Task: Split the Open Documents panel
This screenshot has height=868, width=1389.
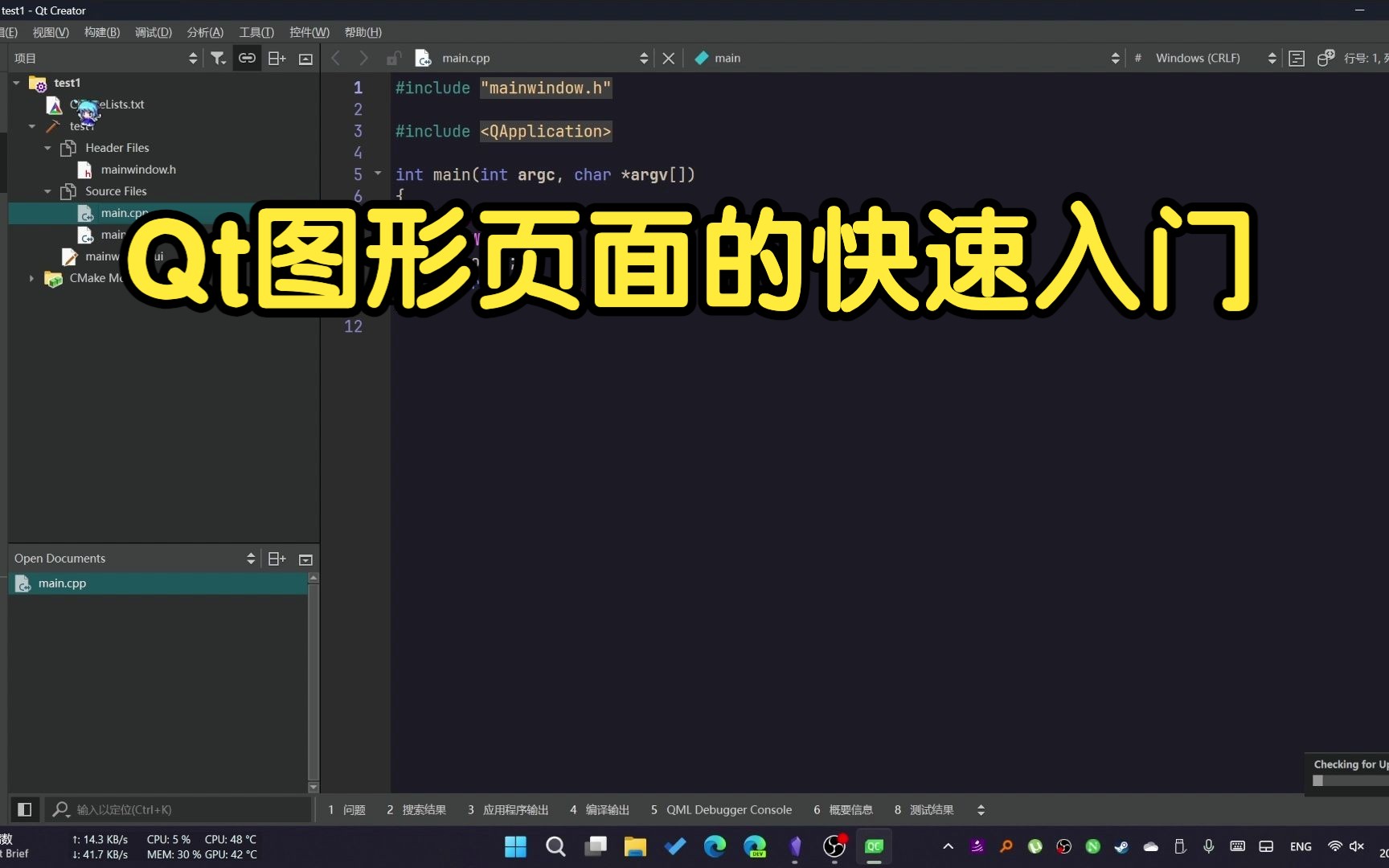Action: coord(277,559)
